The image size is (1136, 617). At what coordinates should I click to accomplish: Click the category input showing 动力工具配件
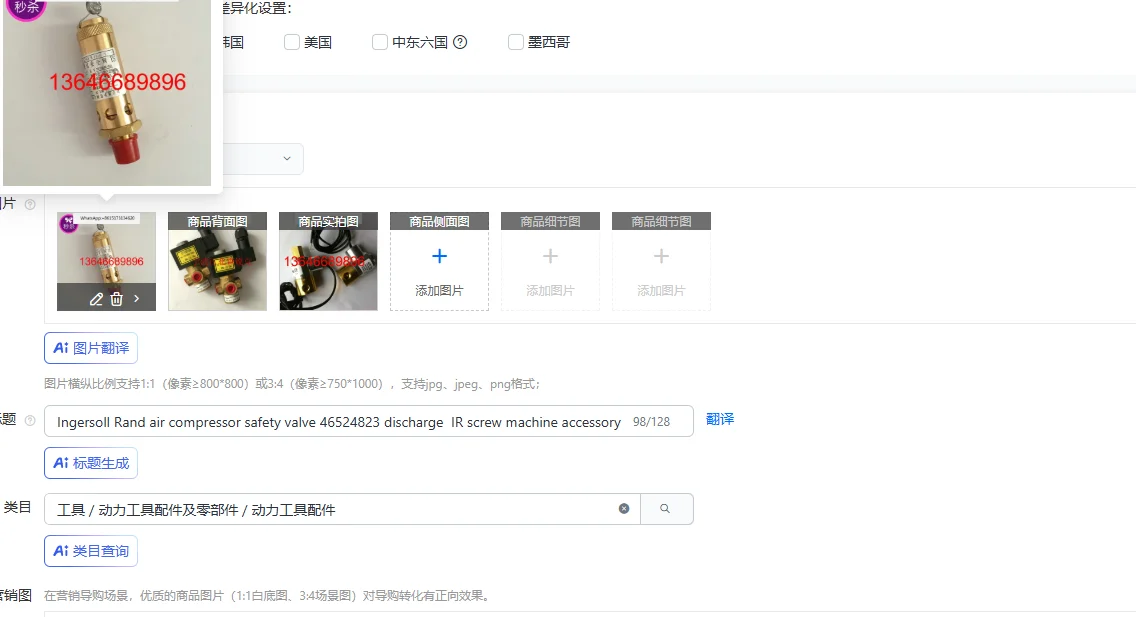[x=342, y=509]
